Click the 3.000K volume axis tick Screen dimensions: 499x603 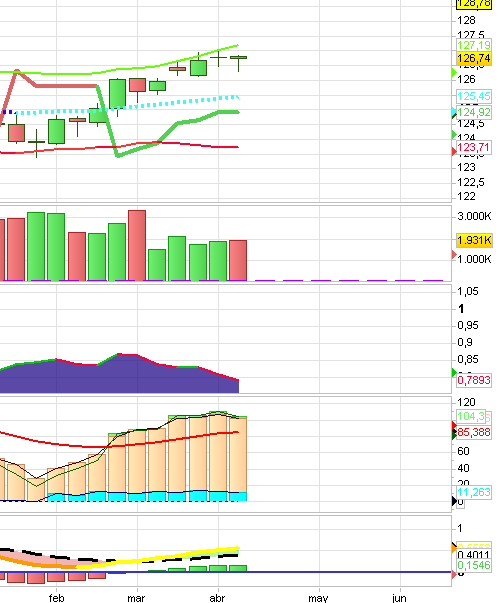474,217
